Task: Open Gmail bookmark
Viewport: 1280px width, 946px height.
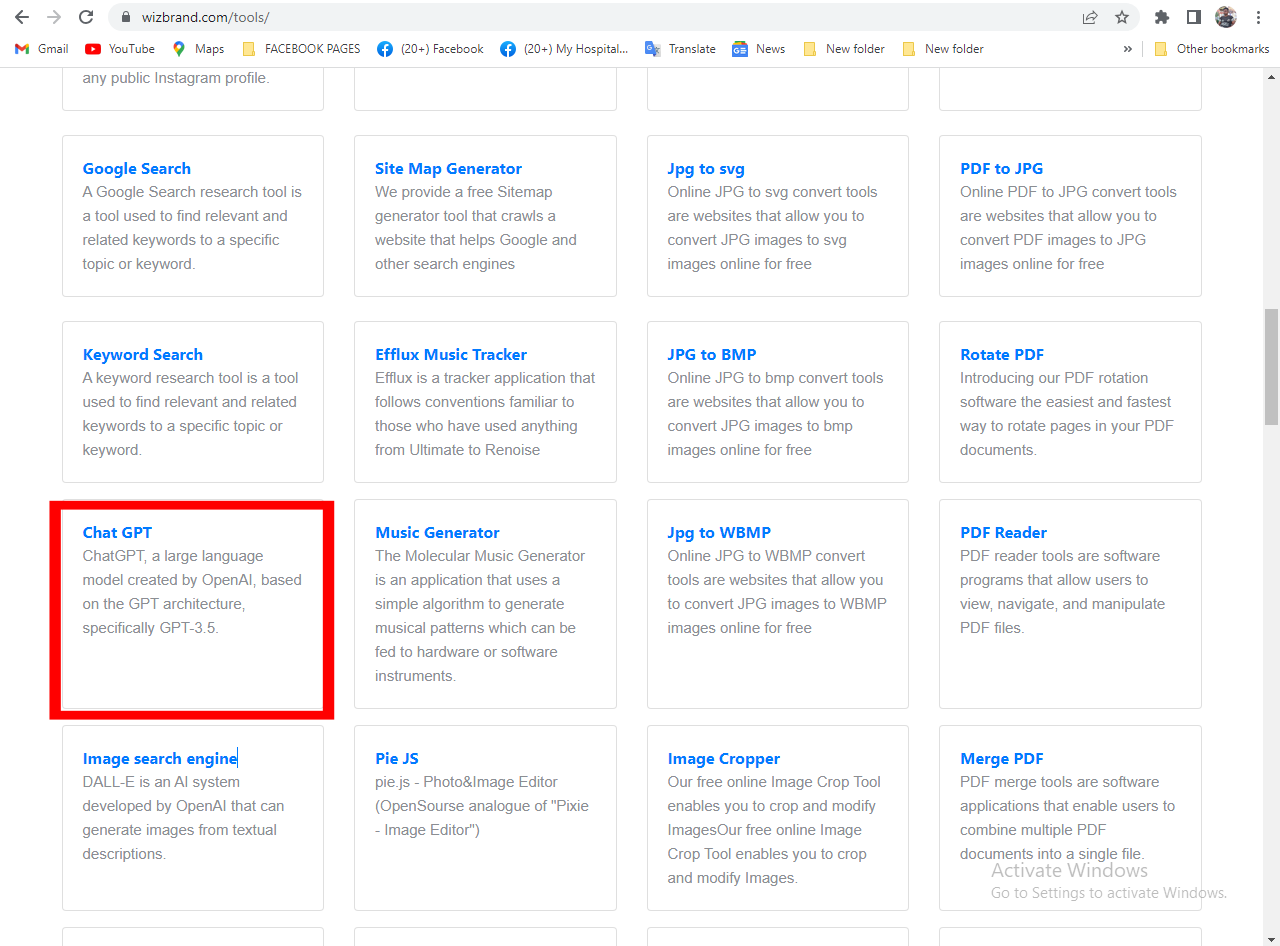Action: pyautogui.click(x=42, y=49)
